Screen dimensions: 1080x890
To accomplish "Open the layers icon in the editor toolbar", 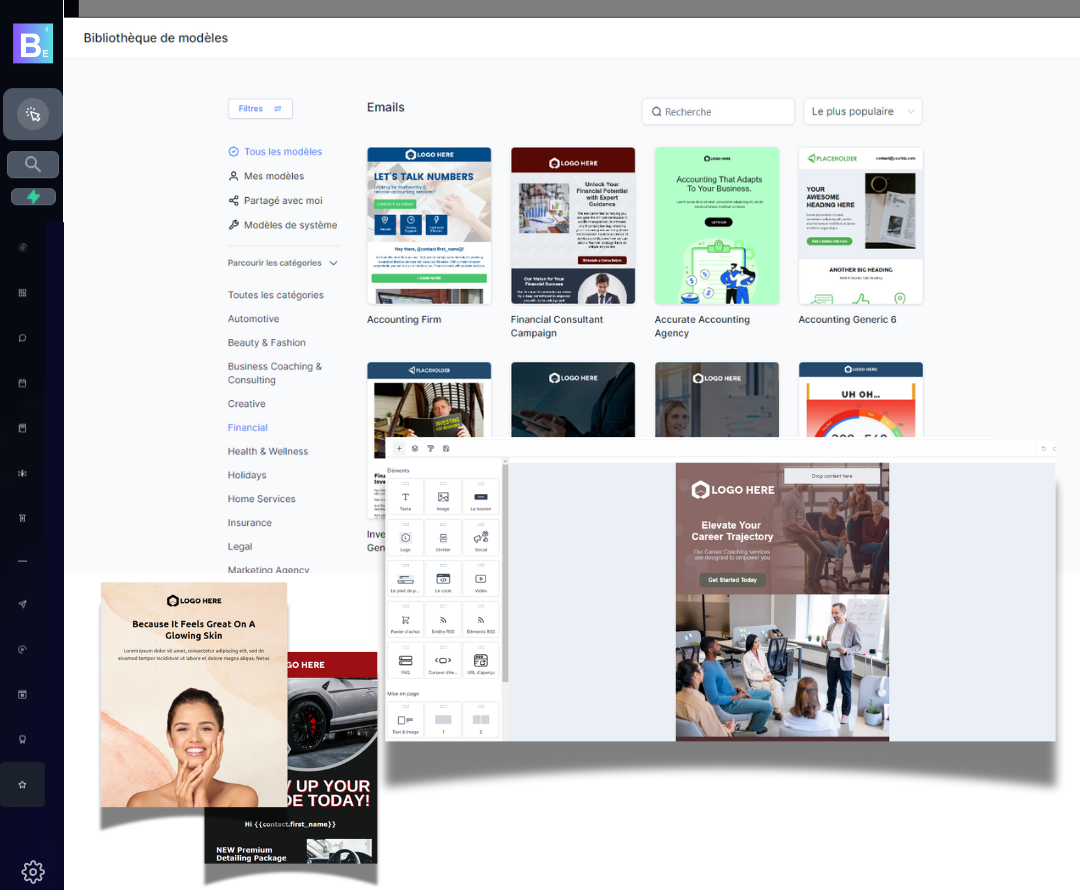I will (x=415, y=448).
